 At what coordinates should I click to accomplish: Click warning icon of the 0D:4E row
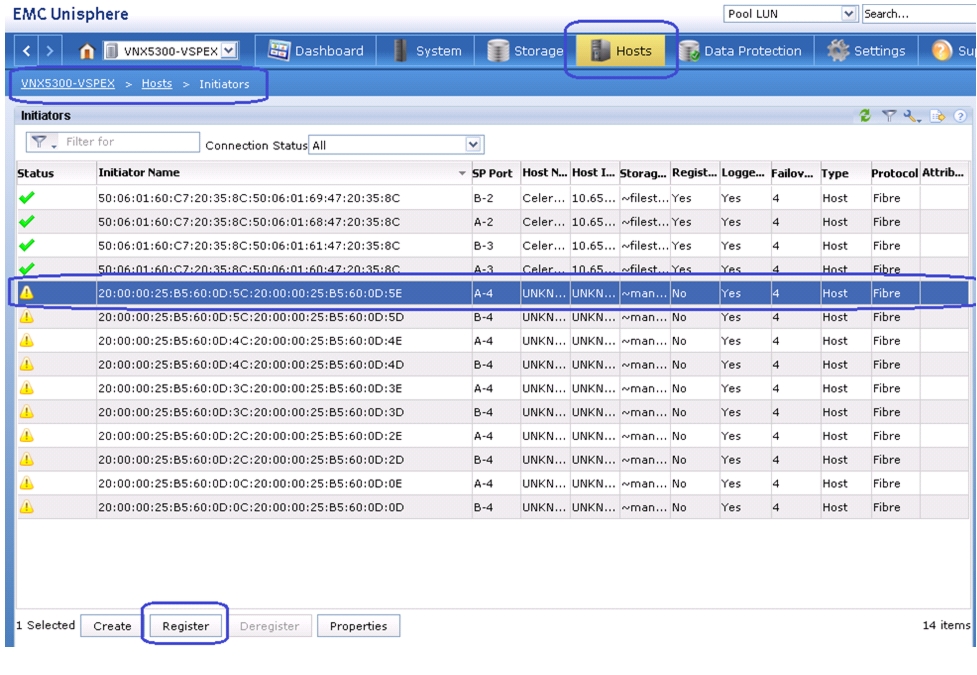pos(27,340)
